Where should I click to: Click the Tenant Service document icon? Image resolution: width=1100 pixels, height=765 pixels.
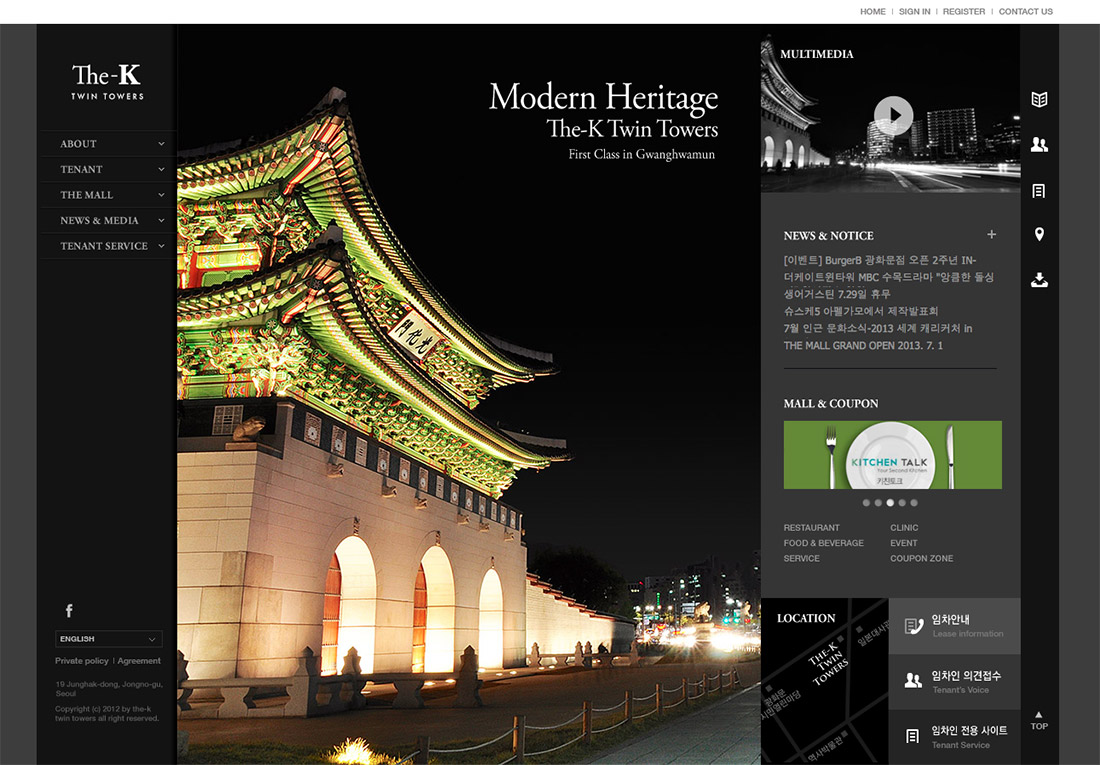pos(912,736)
